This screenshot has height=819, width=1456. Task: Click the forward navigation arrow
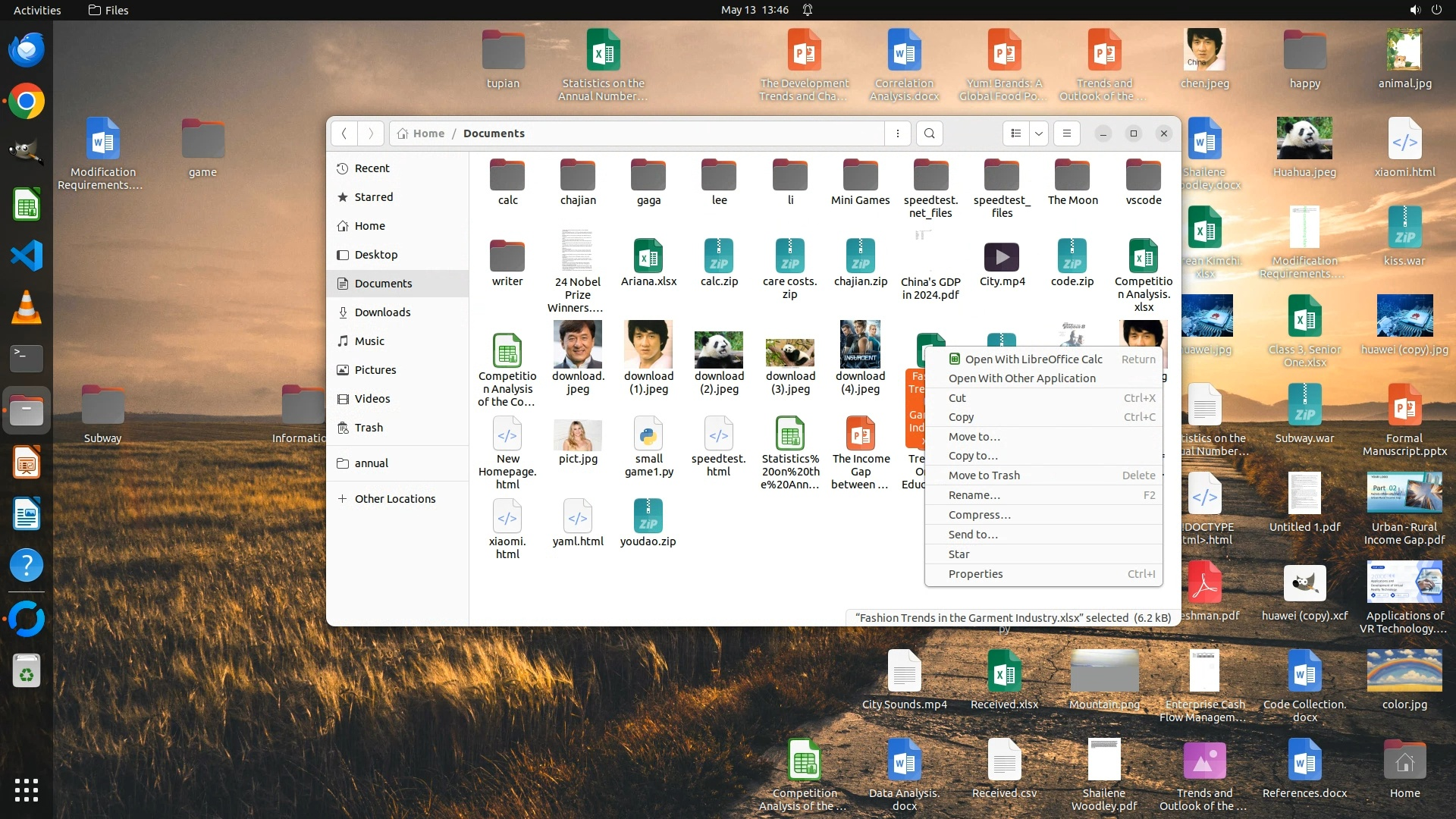pos(371,133)
